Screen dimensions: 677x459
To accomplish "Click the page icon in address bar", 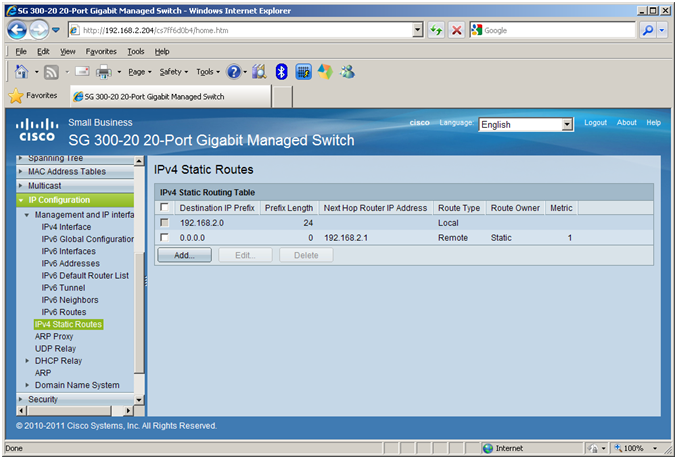I will (75, 30).
